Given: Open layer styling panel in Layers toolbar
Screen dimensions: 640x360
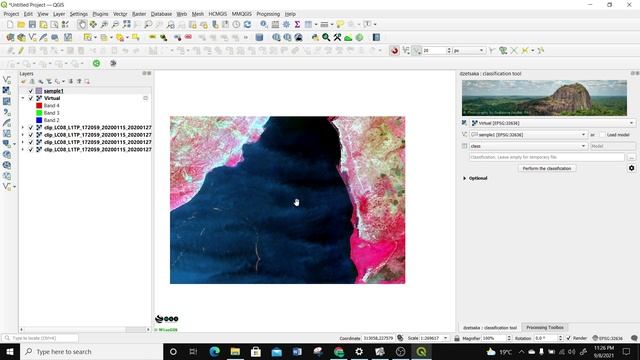Looking at the screenshot, I should pos(24,81).
